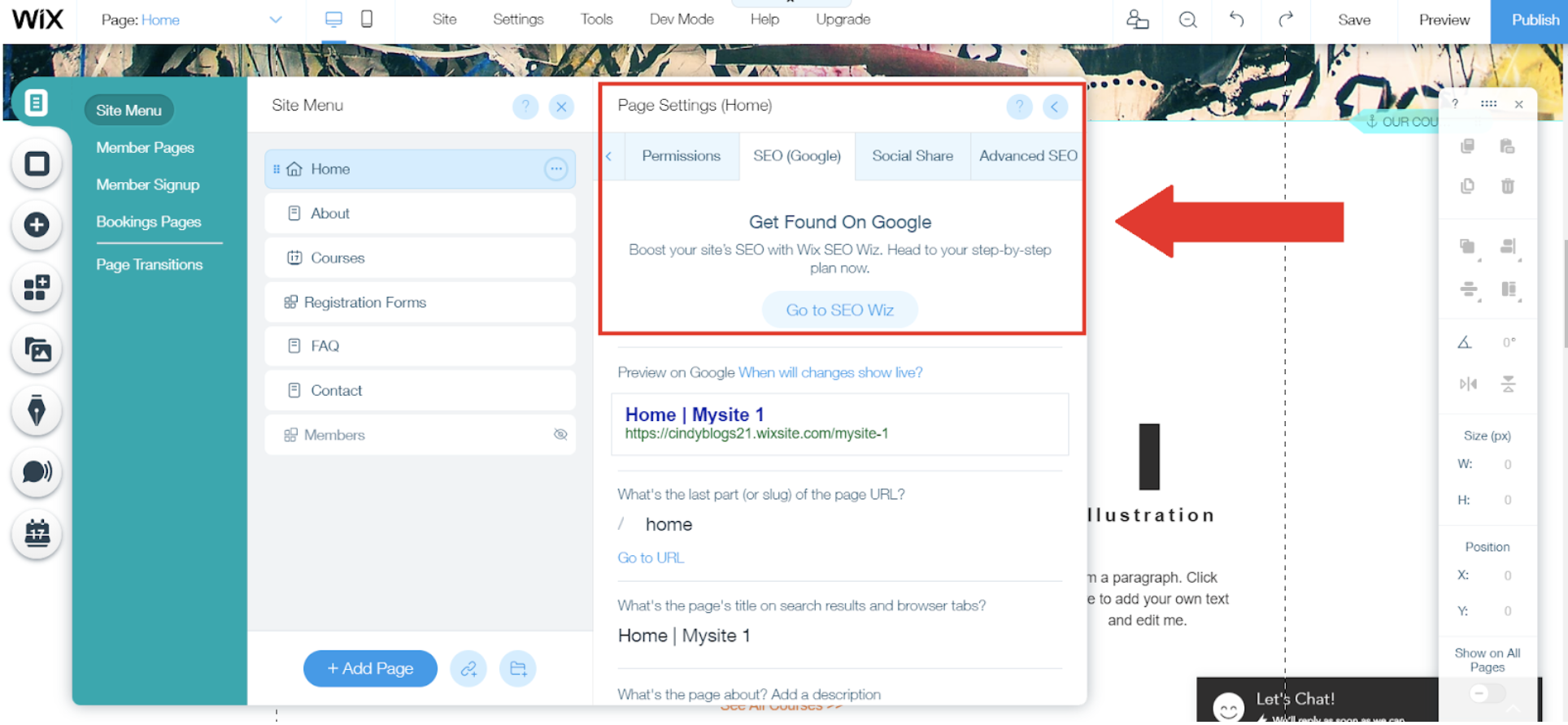This screenshot has height=725, width=1568.
Task: Open the Dev Mode menu
Action: pos(682,20)
